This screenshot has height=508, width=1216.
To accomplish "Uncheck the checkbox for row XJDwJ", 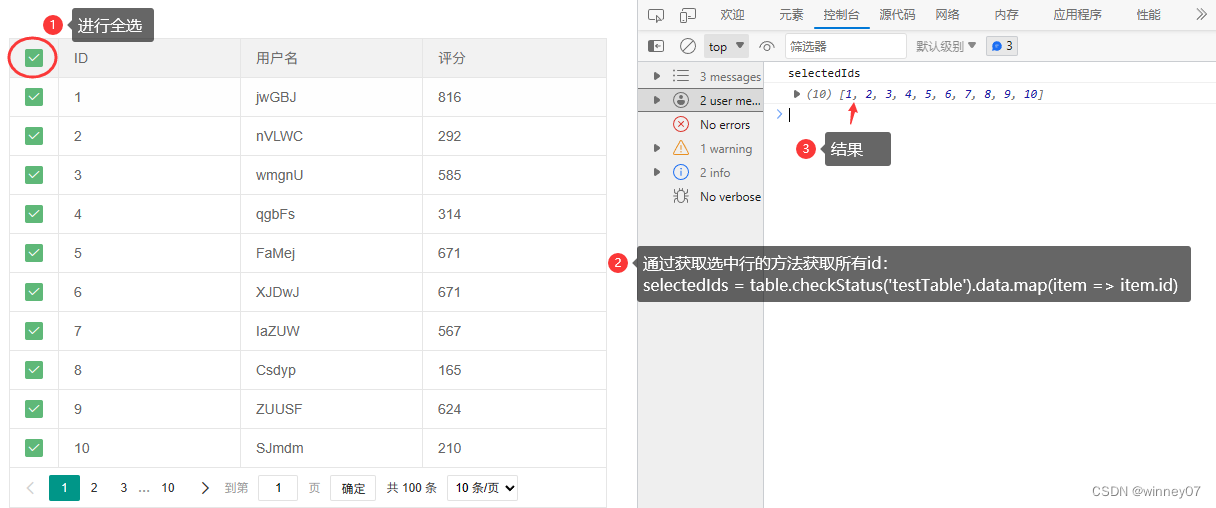I will point(34,292).
